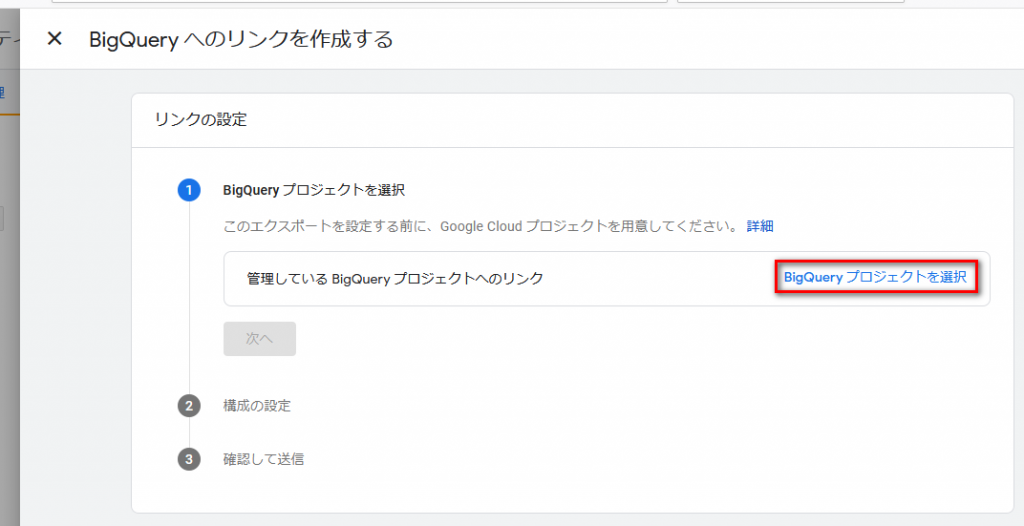Click the BigQuery プロジェクトを選択 step heading
The image size is (1024, 526).
click(x=314, y=190)
